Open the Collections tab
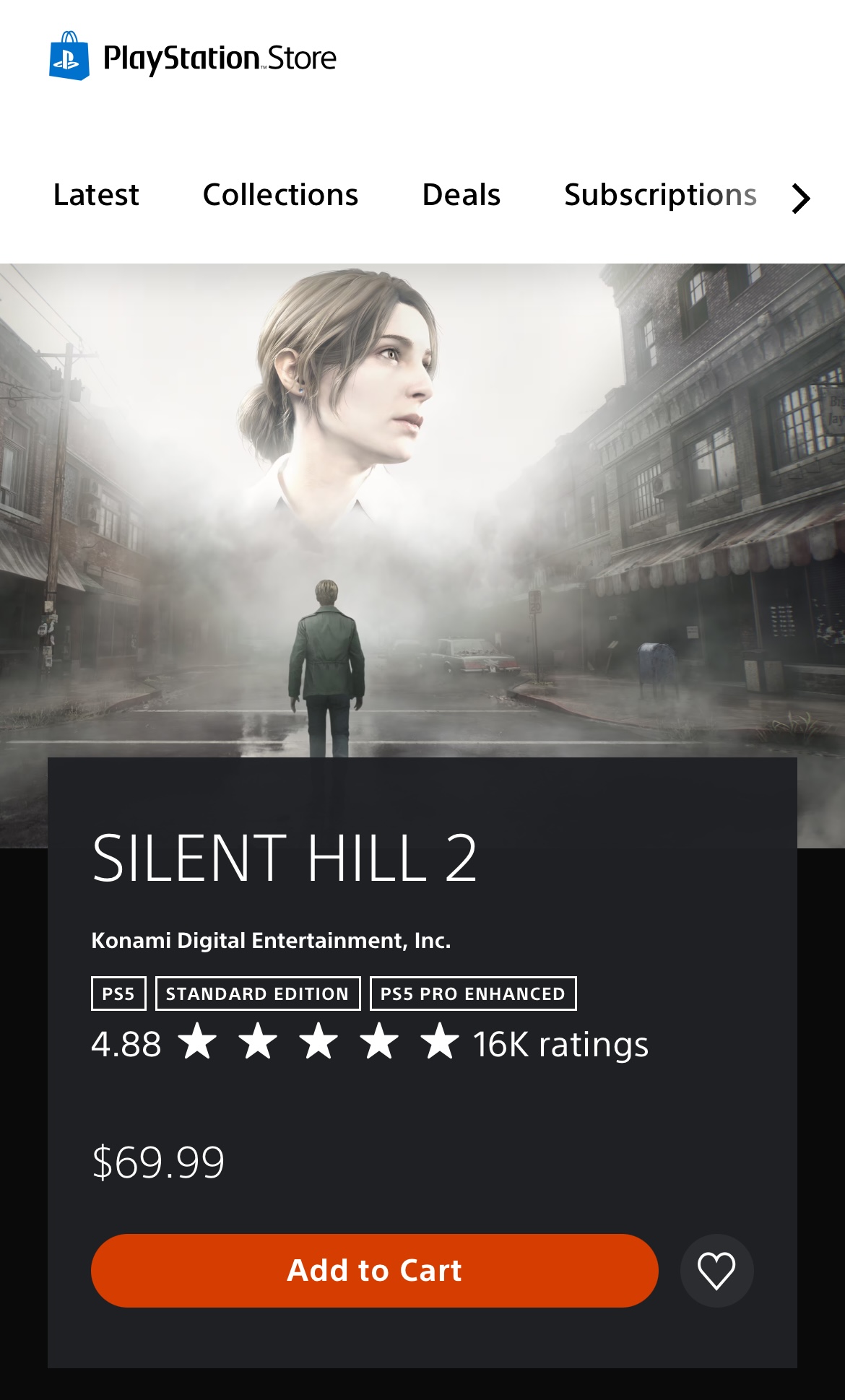The image size is (845, 1400). point(280,195)
